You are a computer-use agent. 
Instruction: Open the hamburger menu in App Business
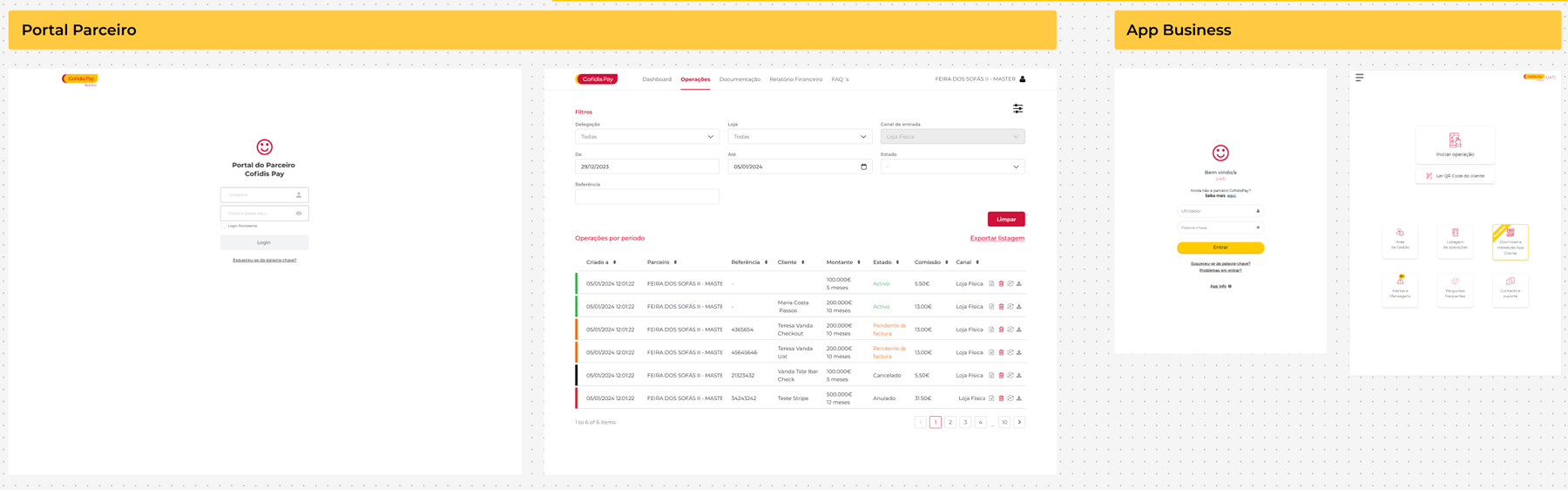pos(1360,78)
